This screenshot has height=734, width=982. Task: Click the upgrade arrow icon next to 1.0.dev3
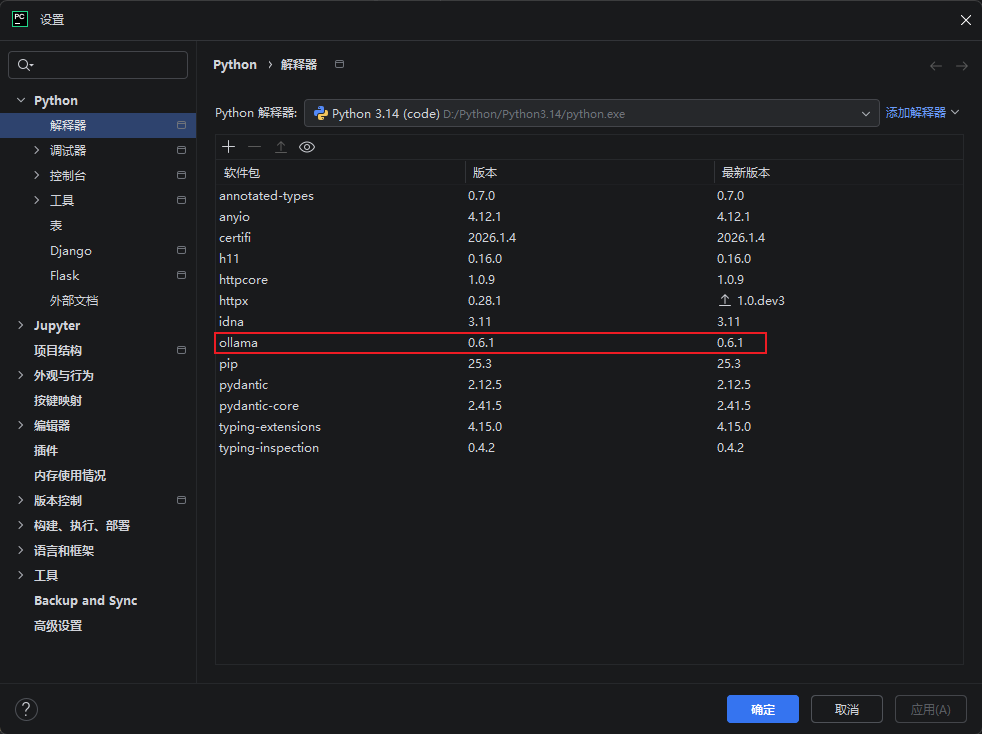click(725, 300)
